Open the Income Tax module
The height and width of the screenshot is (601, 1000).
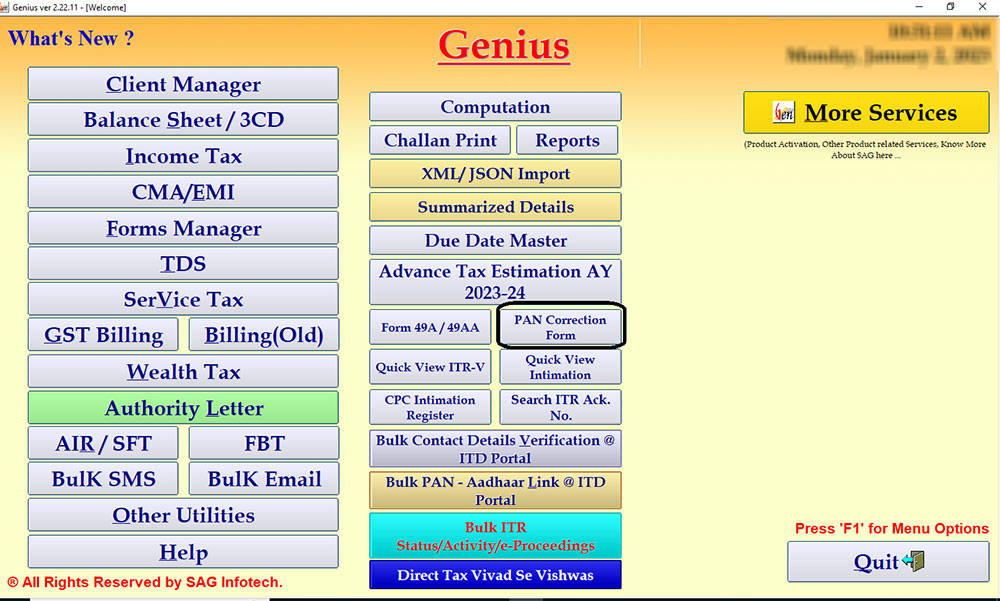pos(183,155)
